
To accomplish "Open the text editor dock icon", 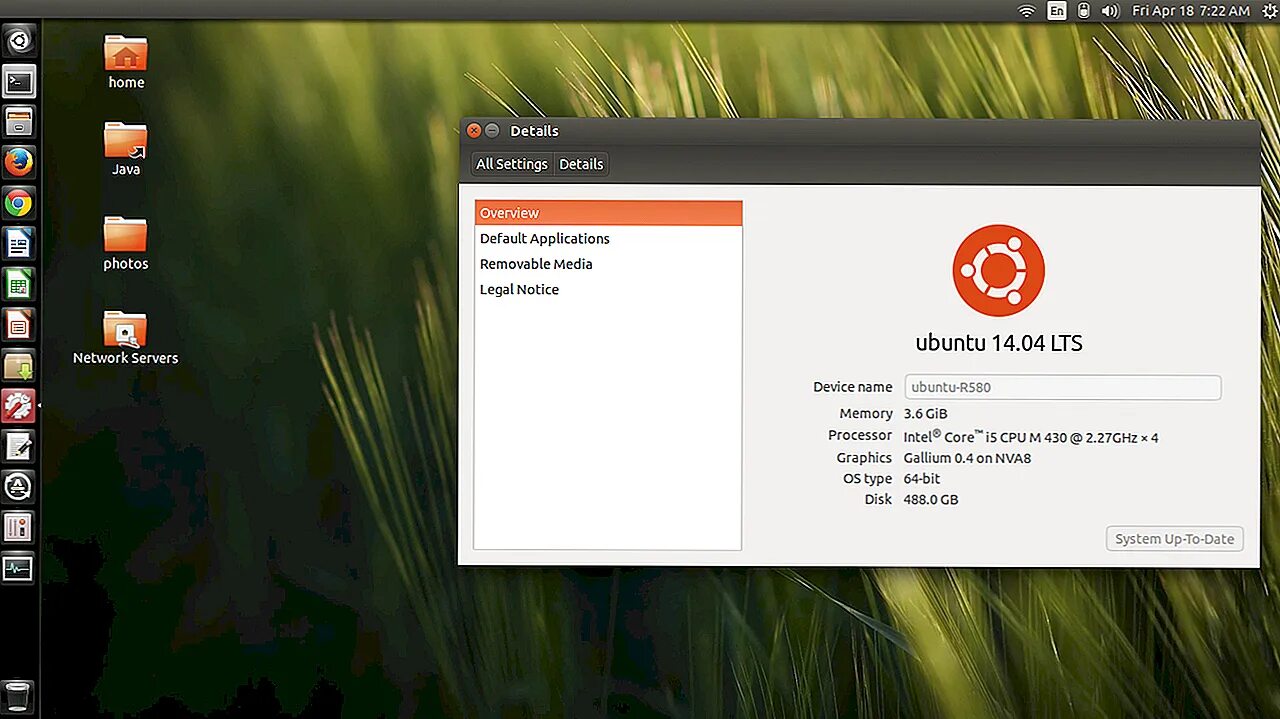I will 19,447.
